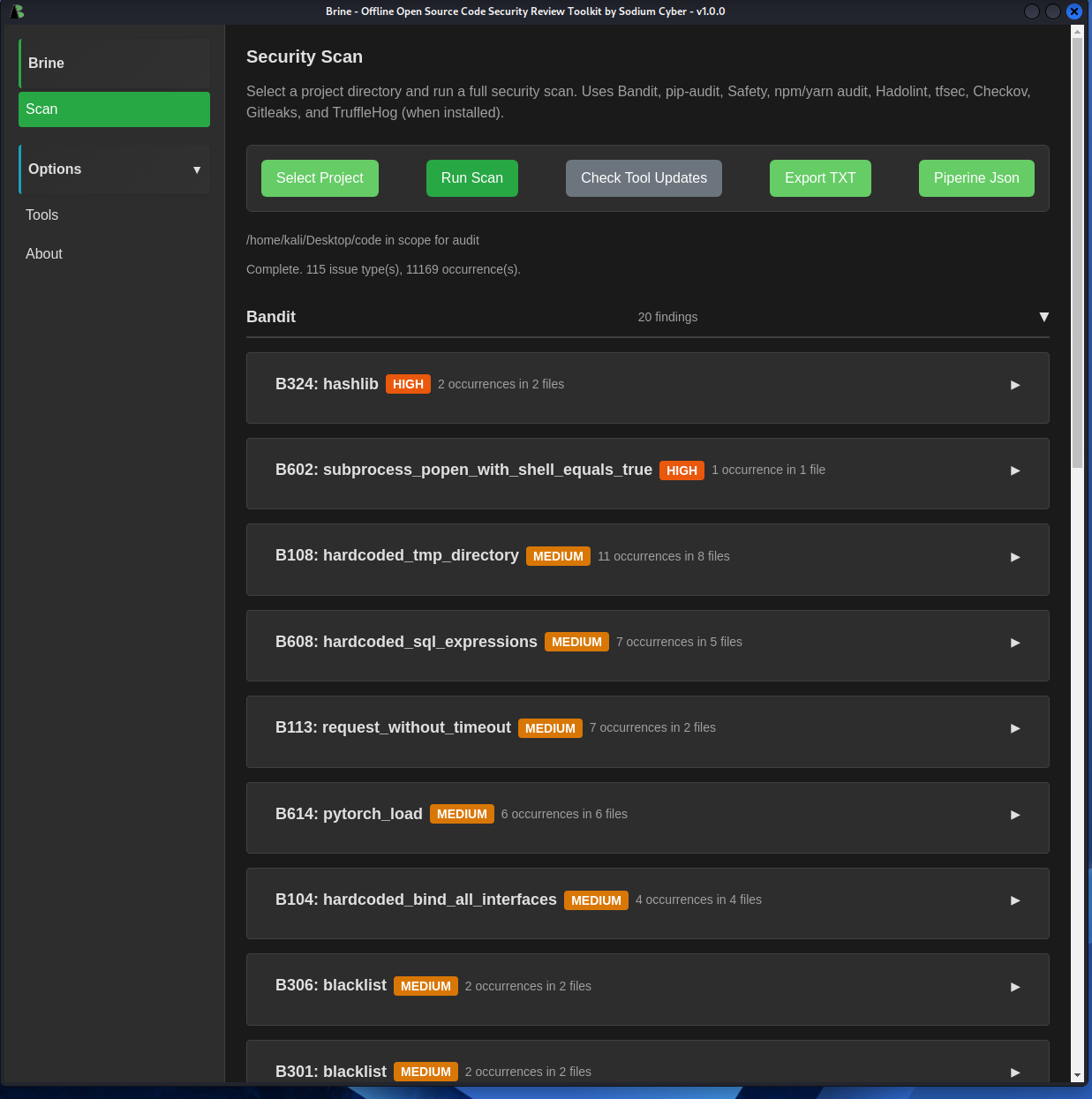This screenshot has width=1092, height=1099.
Task: Click Check Tool Updates button
Action: [x=644, y=178]
